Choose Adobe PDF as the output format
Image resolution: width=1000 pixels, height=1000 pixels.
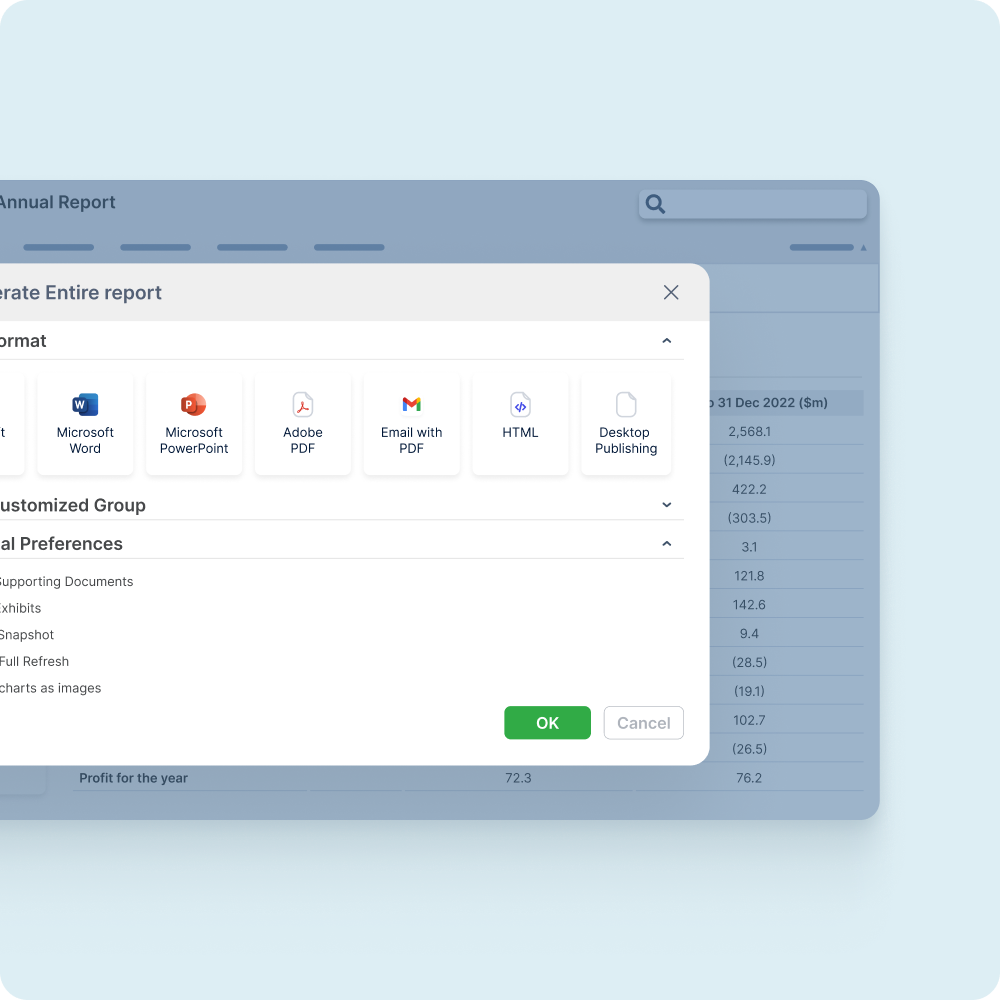pyautogui.click(x=302, y=424)
